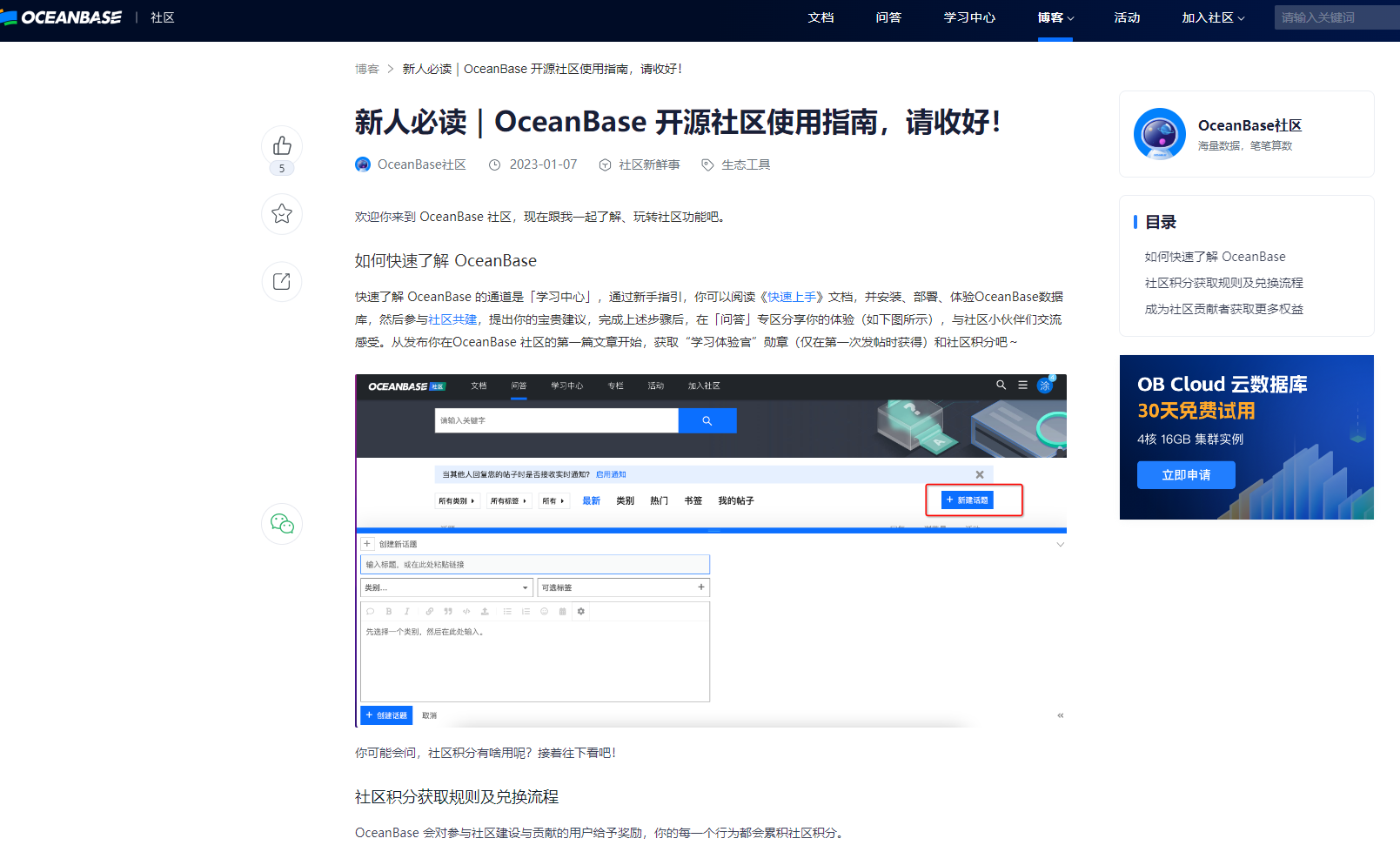Image resolution: width=1400 pixels, height=852 pixels.
Task: Open the 文档 navigation item
Action: click(x=821, y=17)
